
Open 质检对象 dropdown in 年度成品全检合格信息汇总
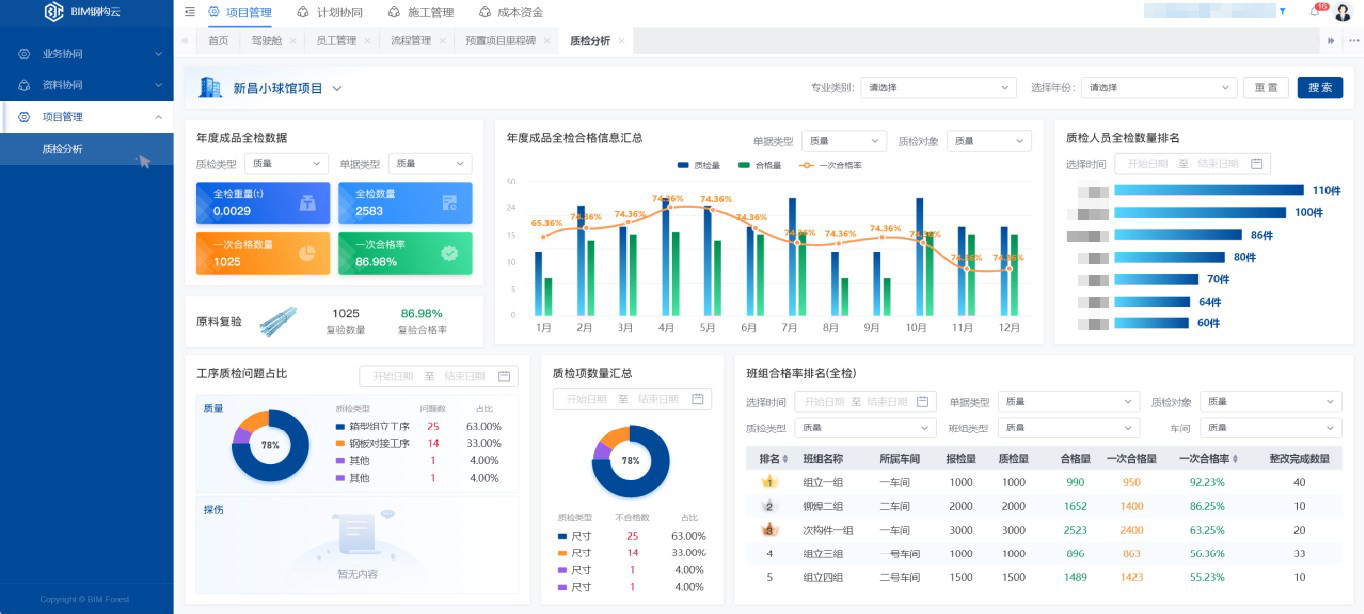point(989,141)
